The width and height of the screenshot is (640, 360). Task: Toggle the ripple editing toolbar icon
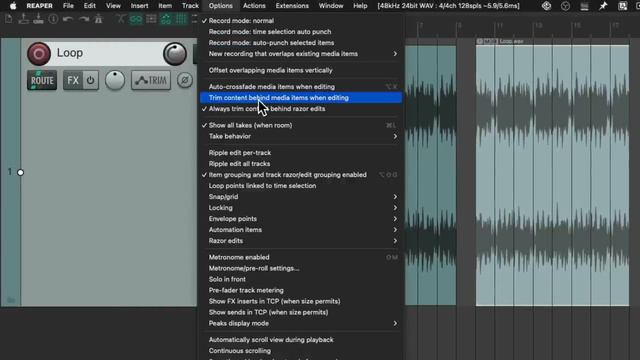[x=151, y=19]
